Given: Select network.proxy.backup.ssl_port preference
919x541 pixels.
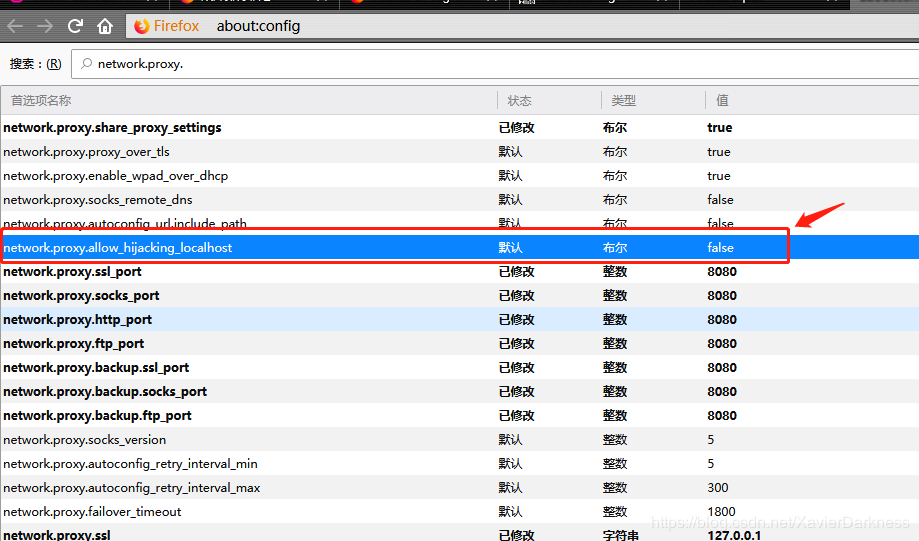Looking at the screenshot, I should click(460, 368).
